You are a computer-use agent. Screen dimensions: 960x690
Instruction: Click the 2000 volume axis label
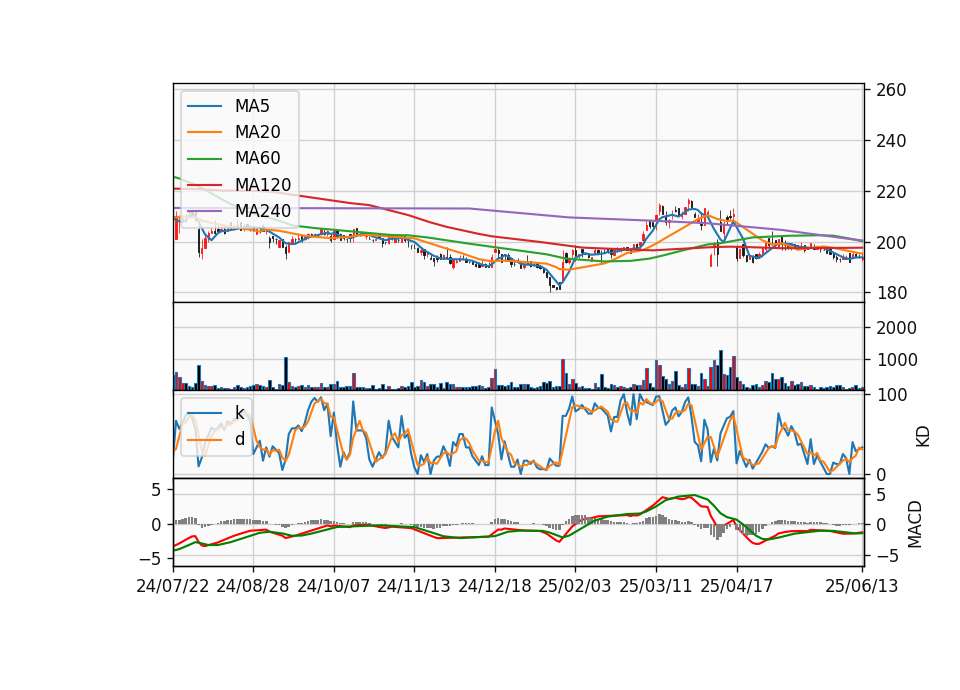[x=896, y=328]
